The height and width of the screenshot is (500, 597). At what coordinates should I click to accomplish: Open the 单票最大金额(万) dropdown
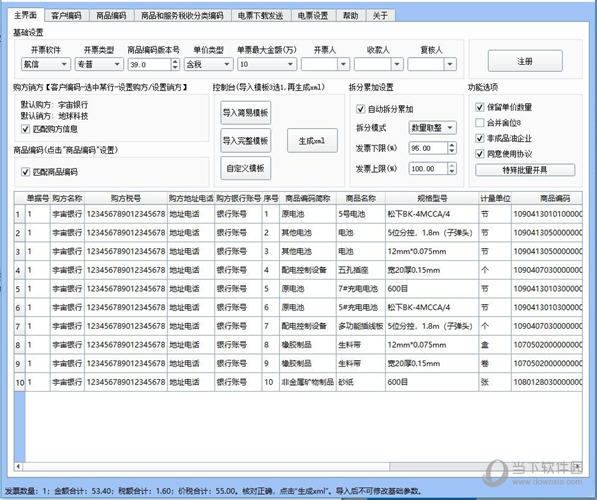267,64
